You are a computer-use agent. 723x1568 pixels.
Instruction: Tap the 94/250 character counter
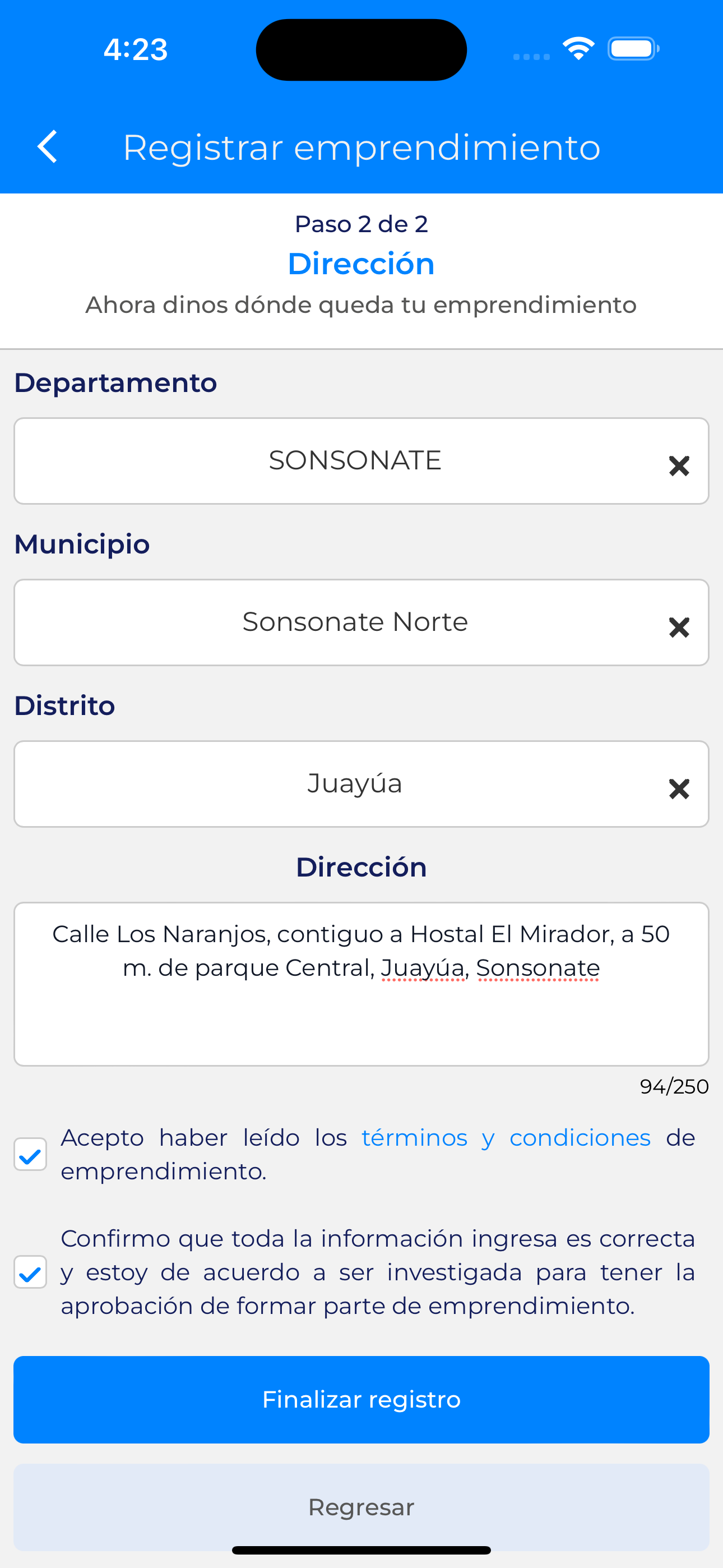(x=674, y=1086)
